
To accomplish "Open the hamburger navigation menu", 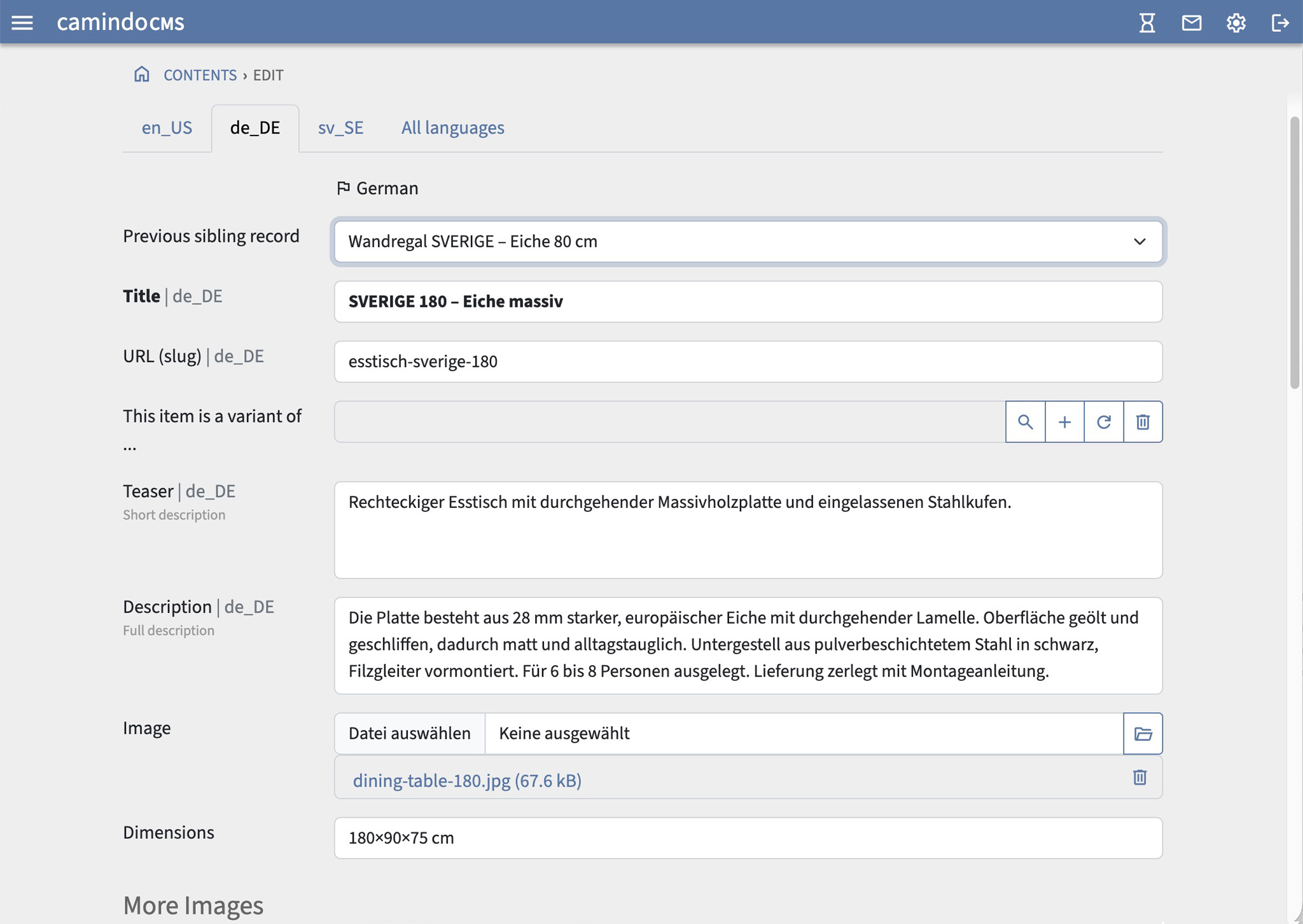I will pyautogui.click(x=22, y=23).
